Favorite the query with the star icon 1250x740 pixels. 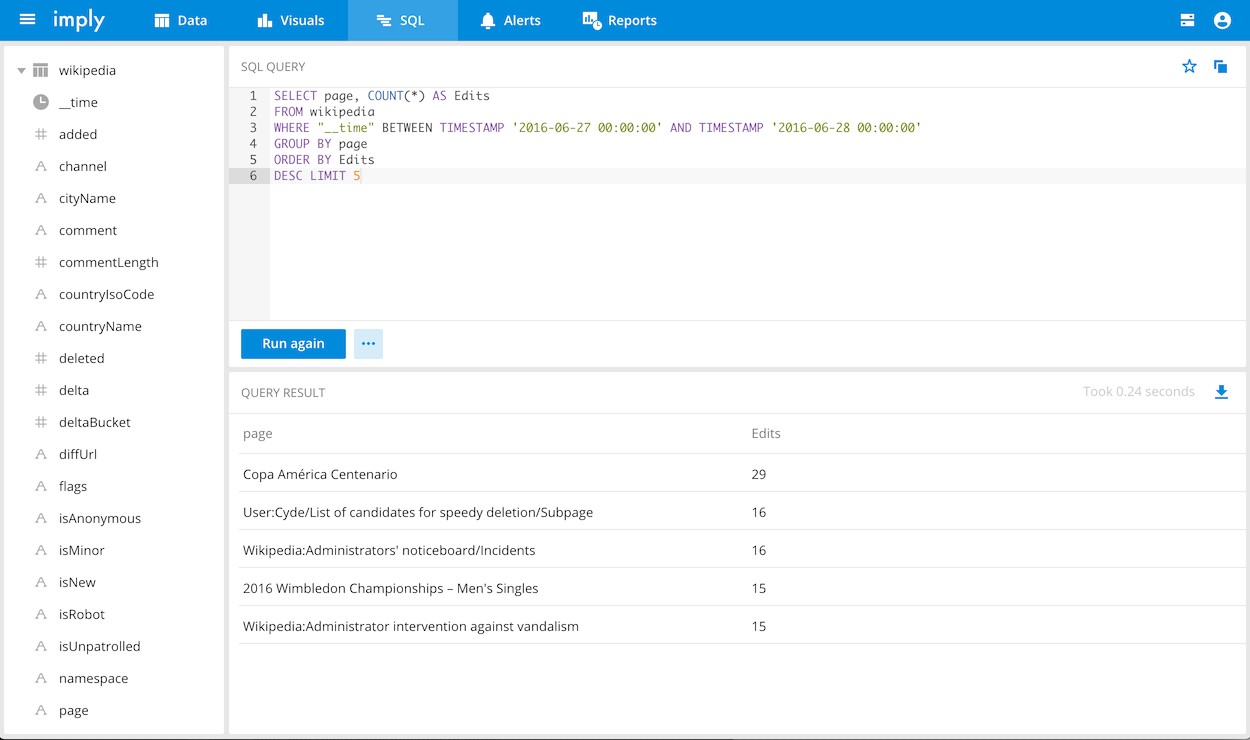[x=1189, y=66]
